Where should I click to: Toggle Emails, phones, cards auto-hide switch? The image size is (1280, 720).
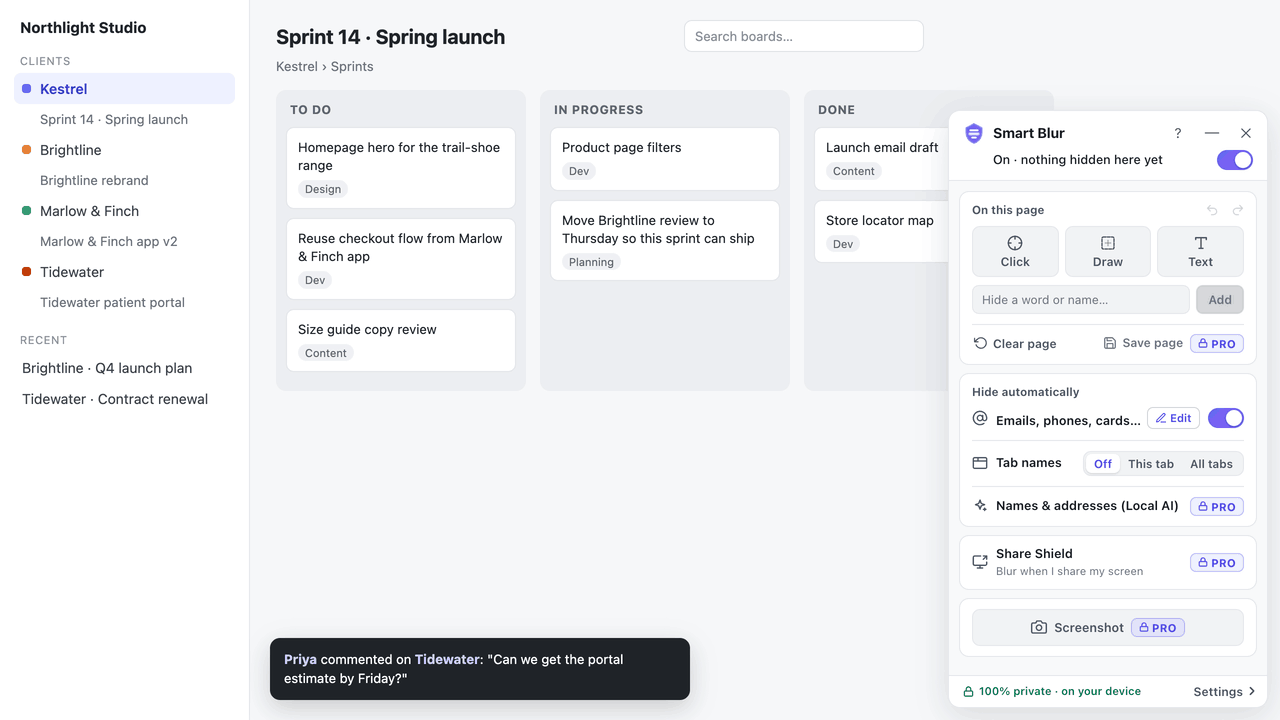[1226, 418]
